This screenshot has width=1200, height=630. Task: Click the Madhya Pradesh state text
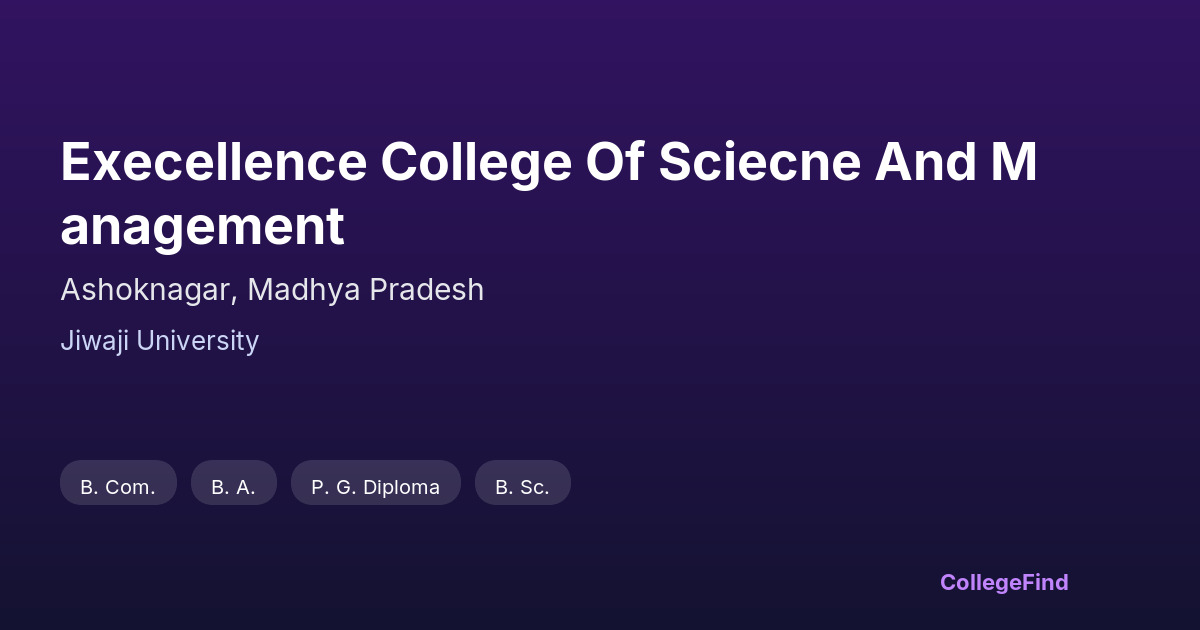tap(366, 290)
